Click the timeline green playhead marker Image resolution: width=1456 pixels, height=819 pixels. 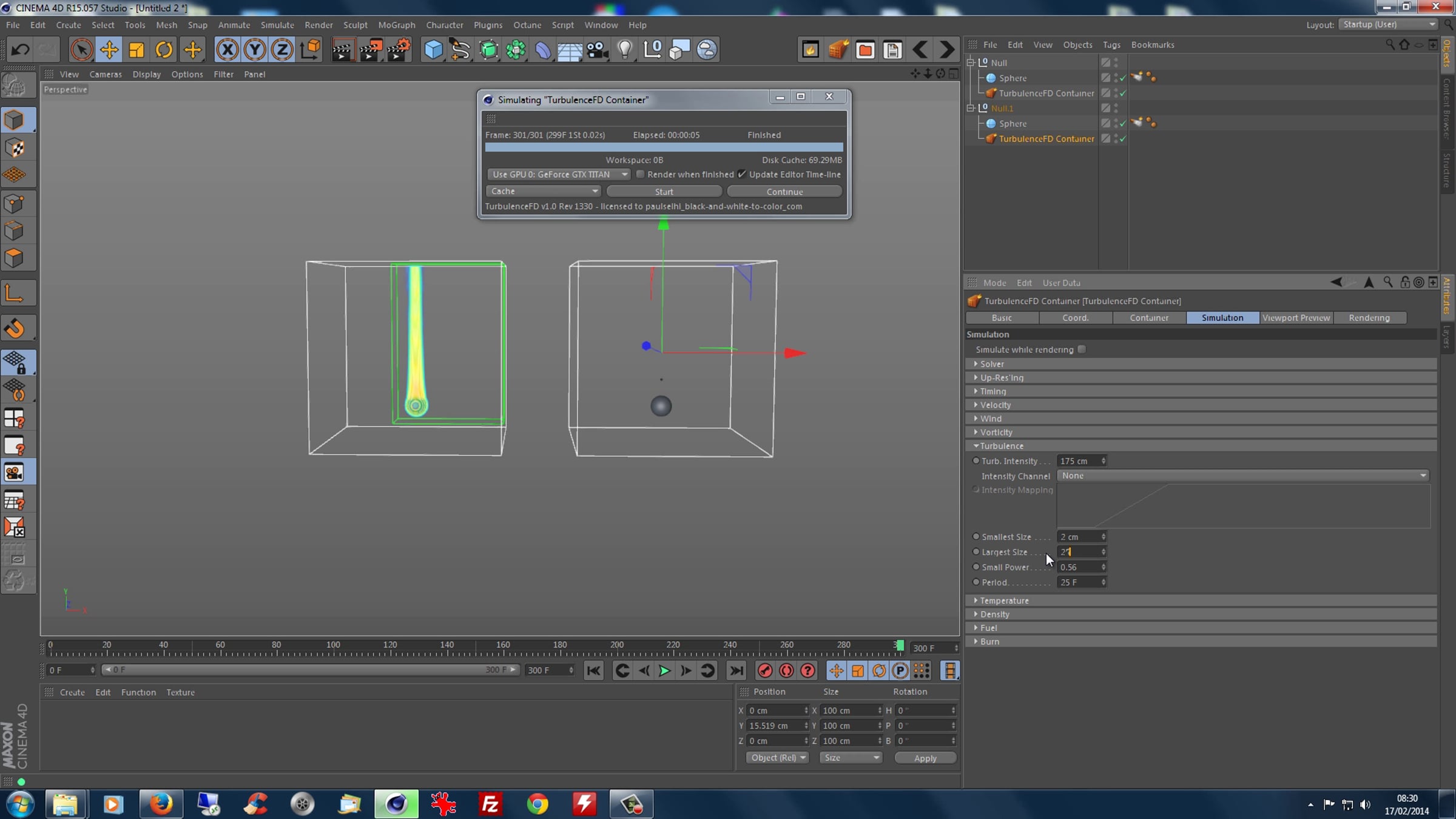[900, 645]
